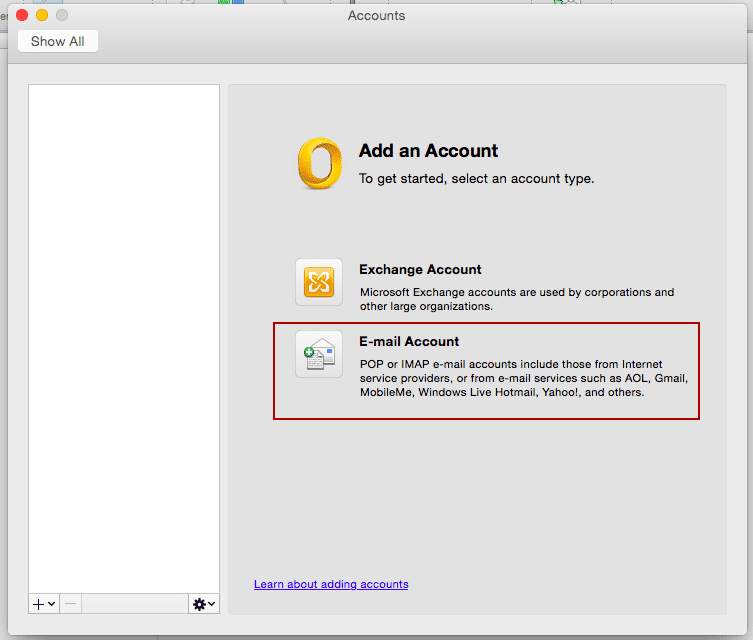Click the 'select an account type' subtitle
The height and width of the screenshot is (640, 753).
[476, 179]
